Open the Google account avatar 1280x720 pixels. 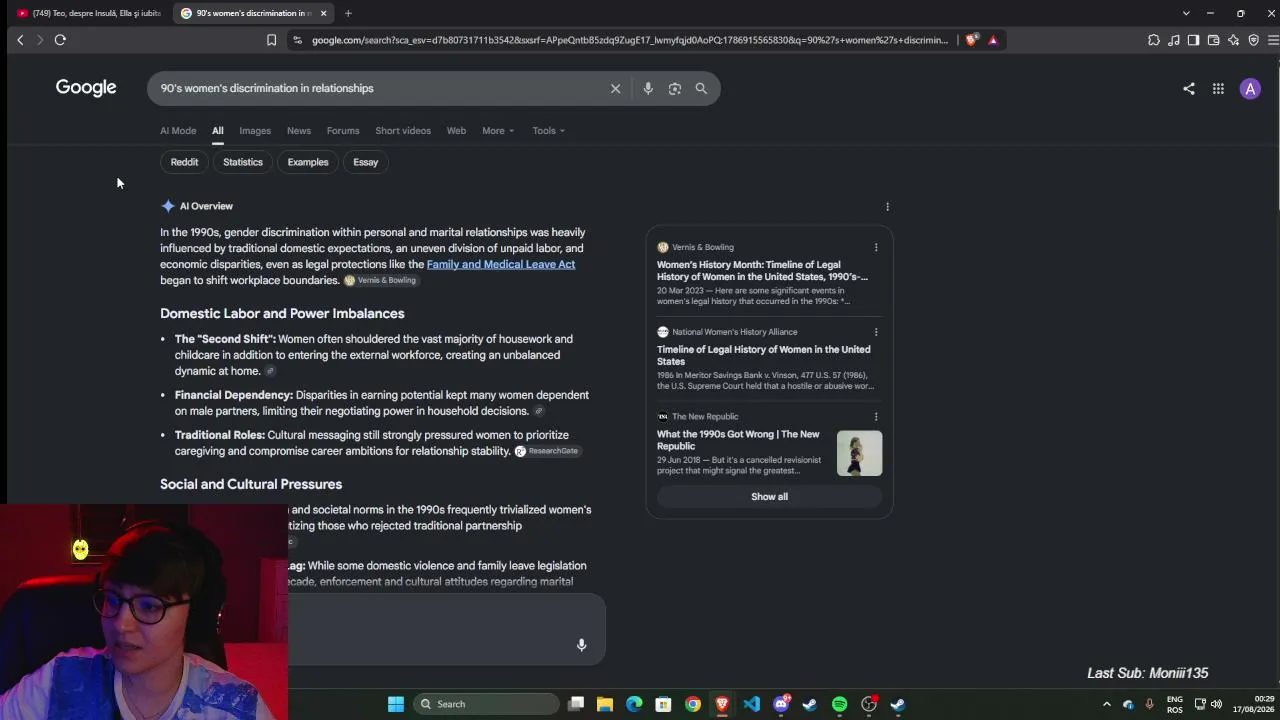tap(1250, 89)
